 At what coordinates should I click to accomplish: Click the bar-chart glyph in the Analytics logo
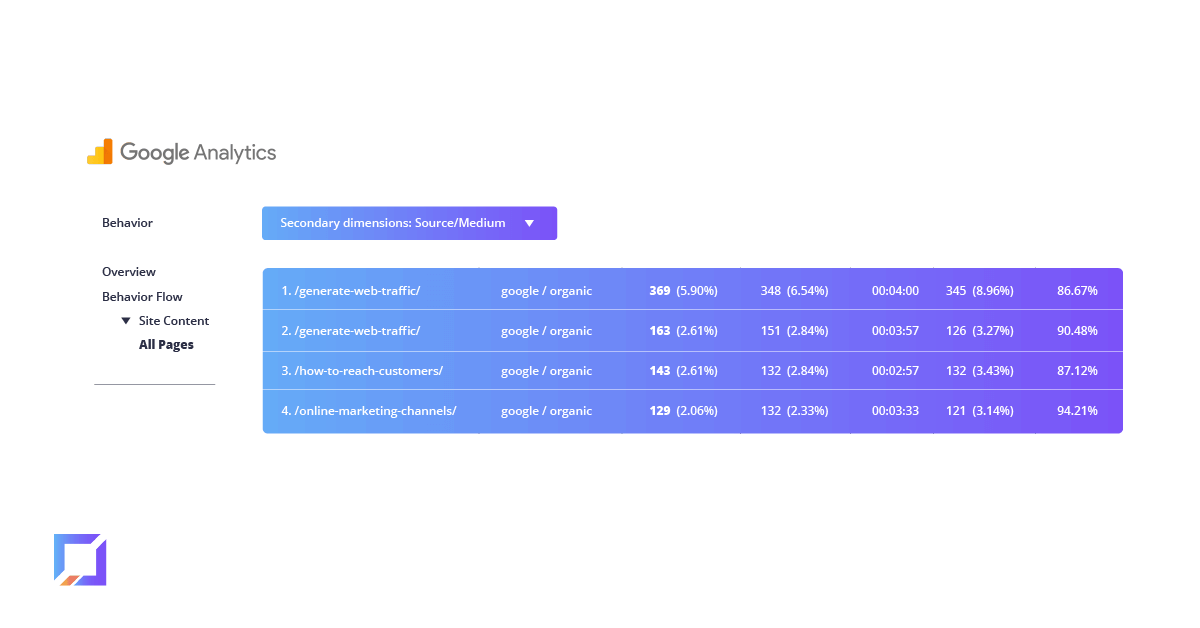click(x=100, y=151)
